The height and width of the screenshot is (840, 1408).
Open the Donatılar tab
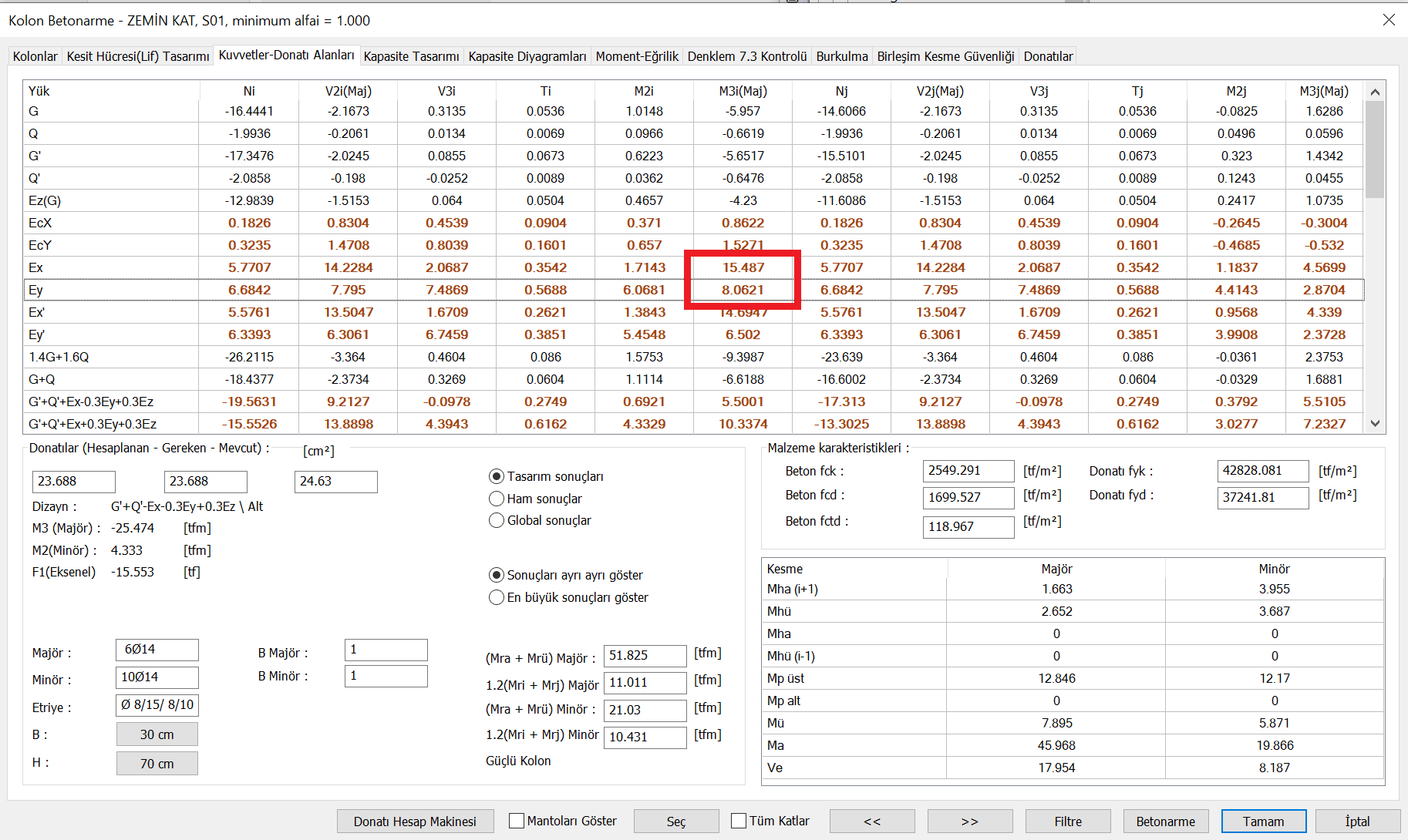(1048, 56)
